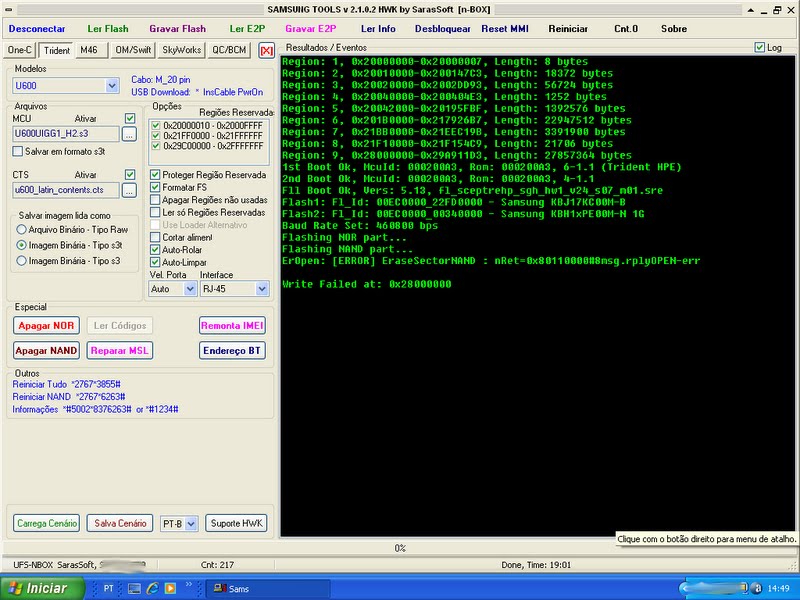800x600 pixels.
Task: Select Arquivo Binário - Tipo Raw
Action: click(21, 230)
